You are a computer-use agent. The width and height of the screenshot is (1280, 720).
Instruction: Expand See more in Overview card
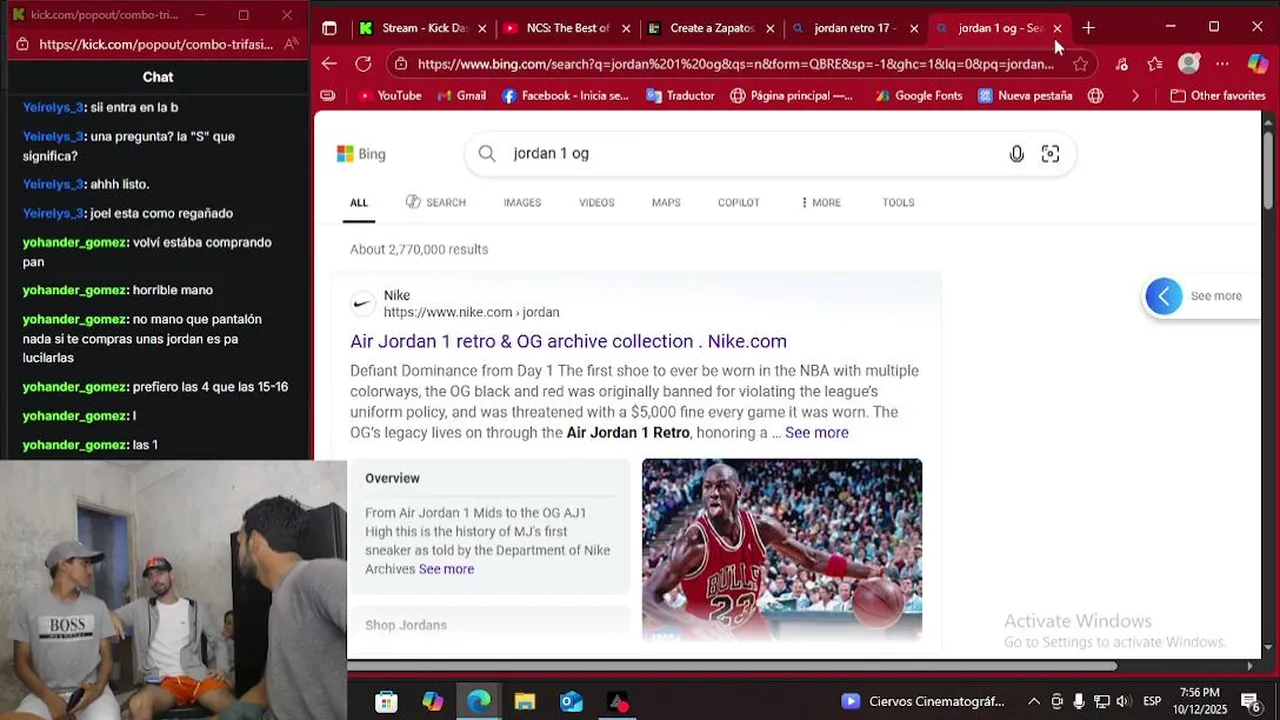coord(446,569)
